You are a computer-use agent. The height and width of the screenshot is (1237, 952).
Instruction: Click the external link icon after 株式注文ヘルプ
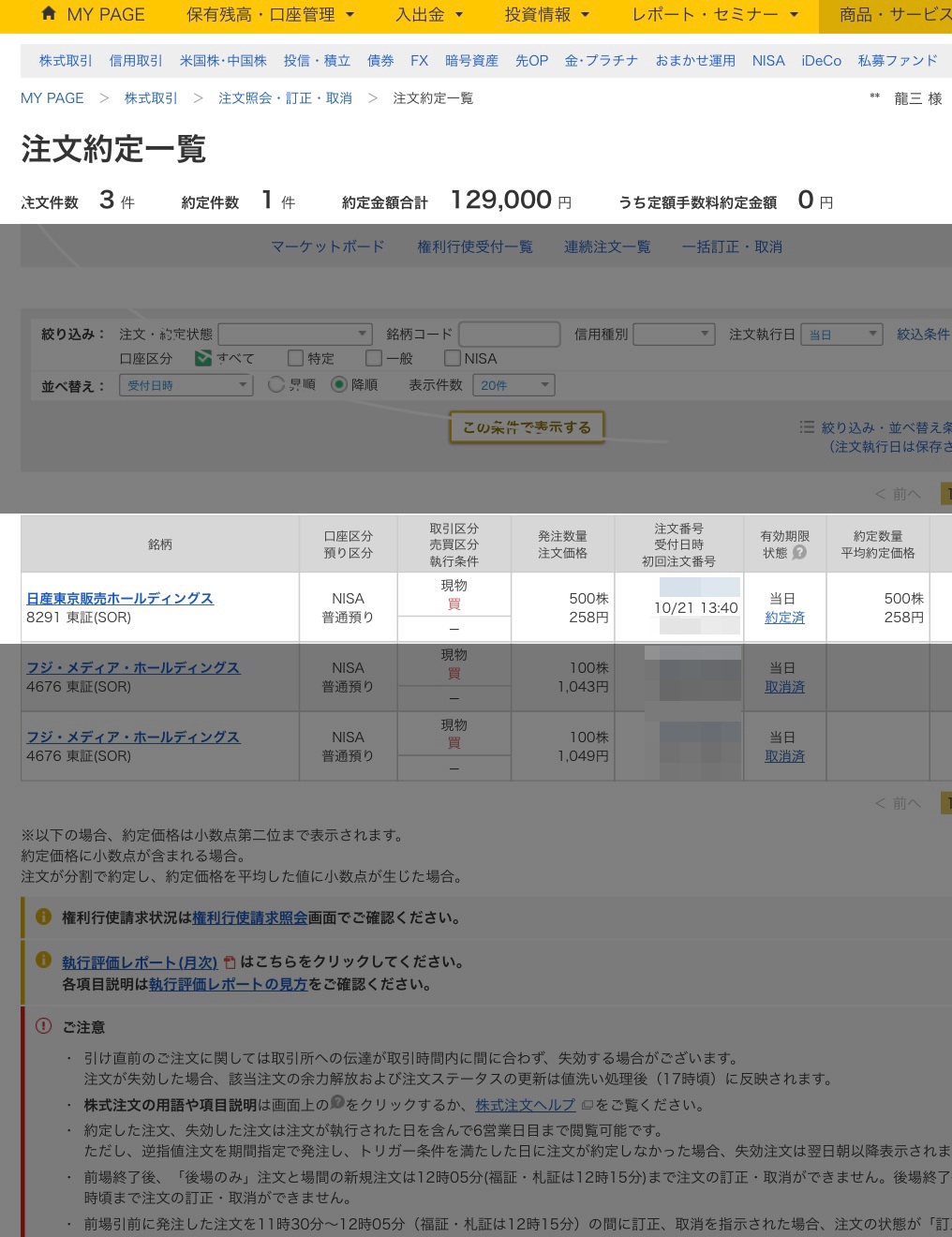[587, 1106]
